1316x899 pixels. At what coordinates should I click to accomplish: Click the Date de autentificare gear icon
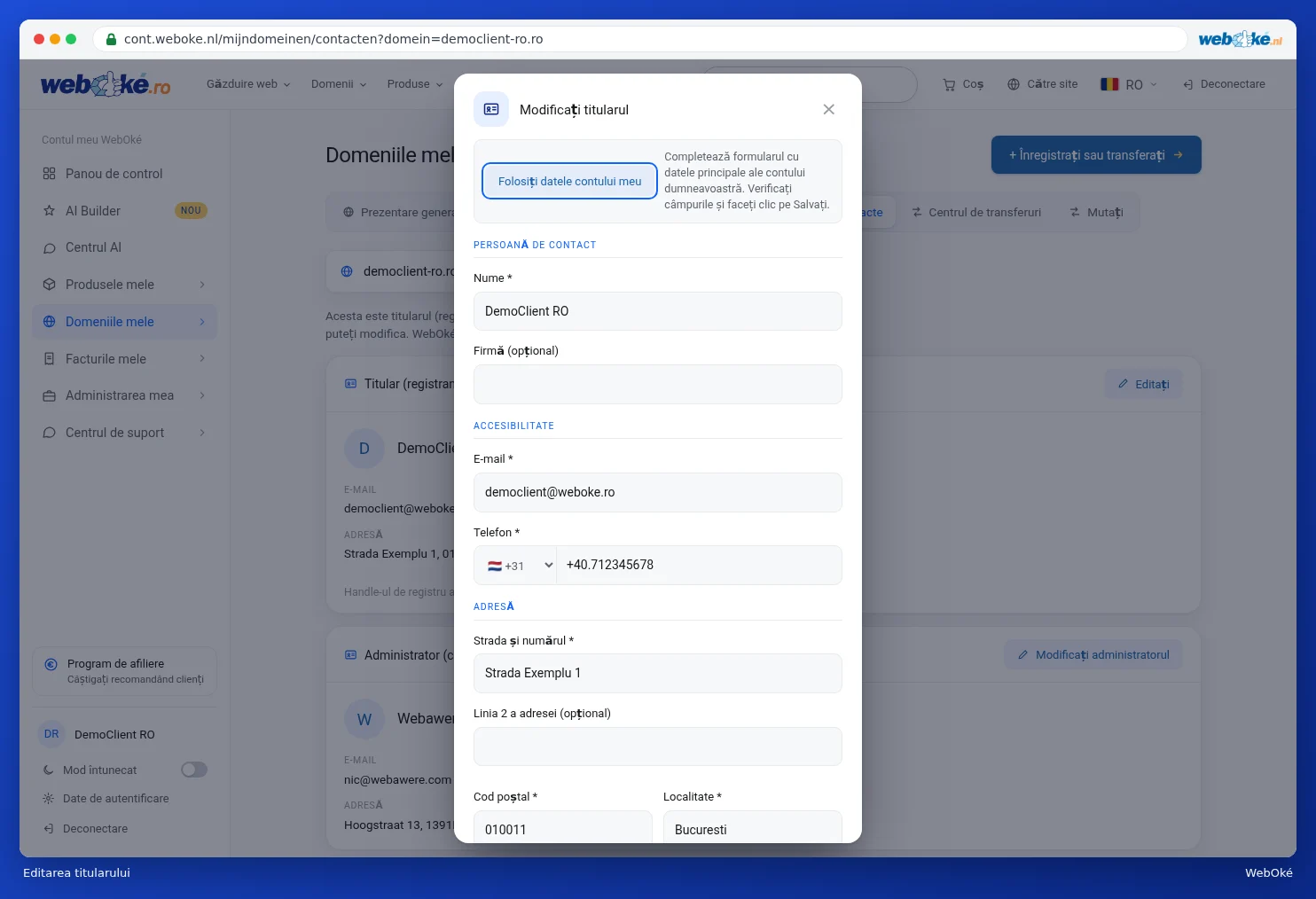[x=48, y=799]
